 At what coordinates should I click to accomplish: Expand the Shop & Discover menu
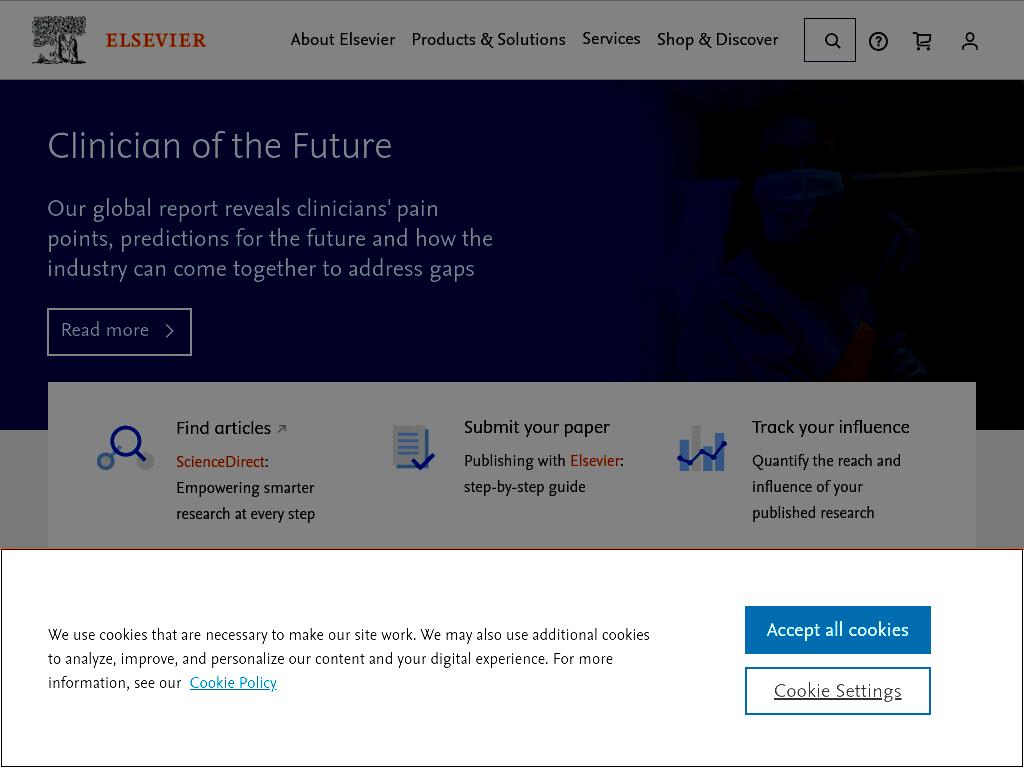tap(718, 39)
